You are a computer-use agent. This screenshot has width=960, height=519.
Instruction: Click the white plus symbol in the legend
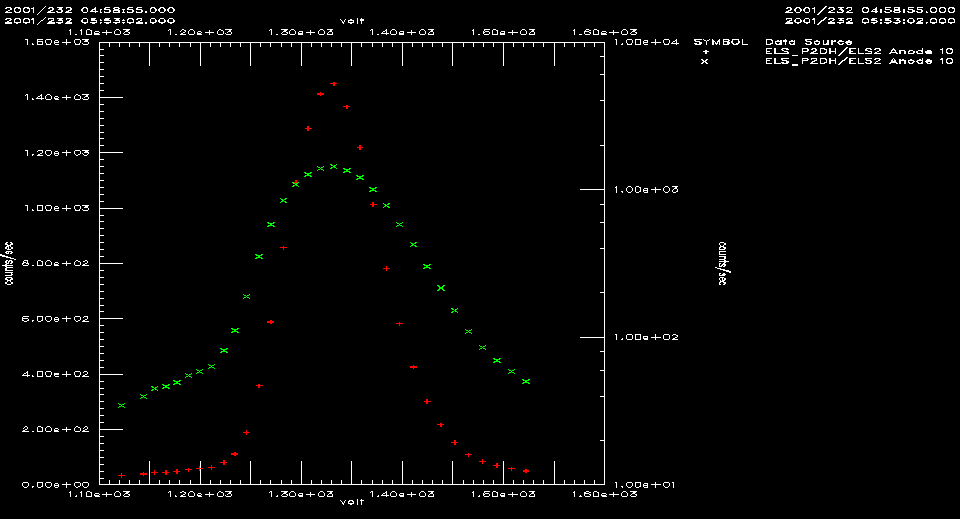pos(705,52)
